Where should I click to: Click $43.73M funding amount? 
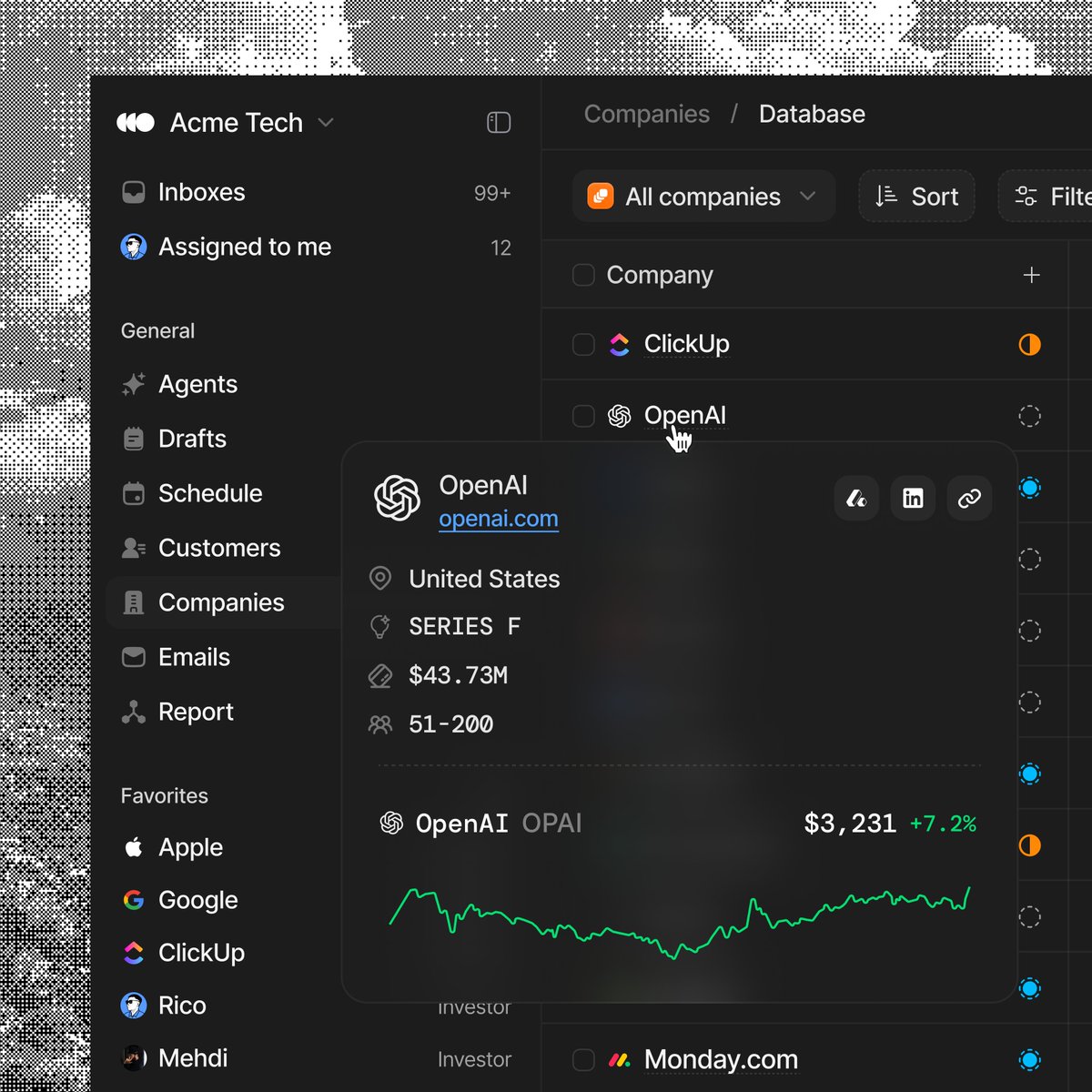459,675
